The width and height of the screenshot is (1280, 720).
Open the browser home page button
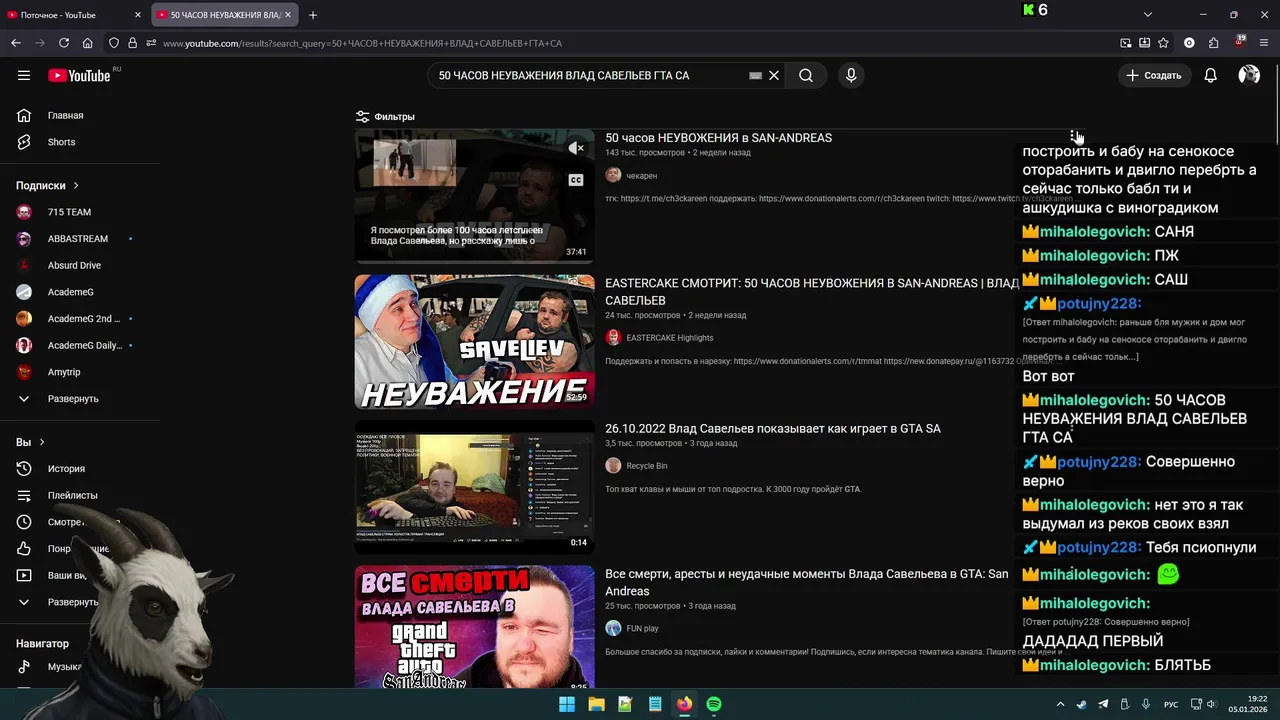88,43
